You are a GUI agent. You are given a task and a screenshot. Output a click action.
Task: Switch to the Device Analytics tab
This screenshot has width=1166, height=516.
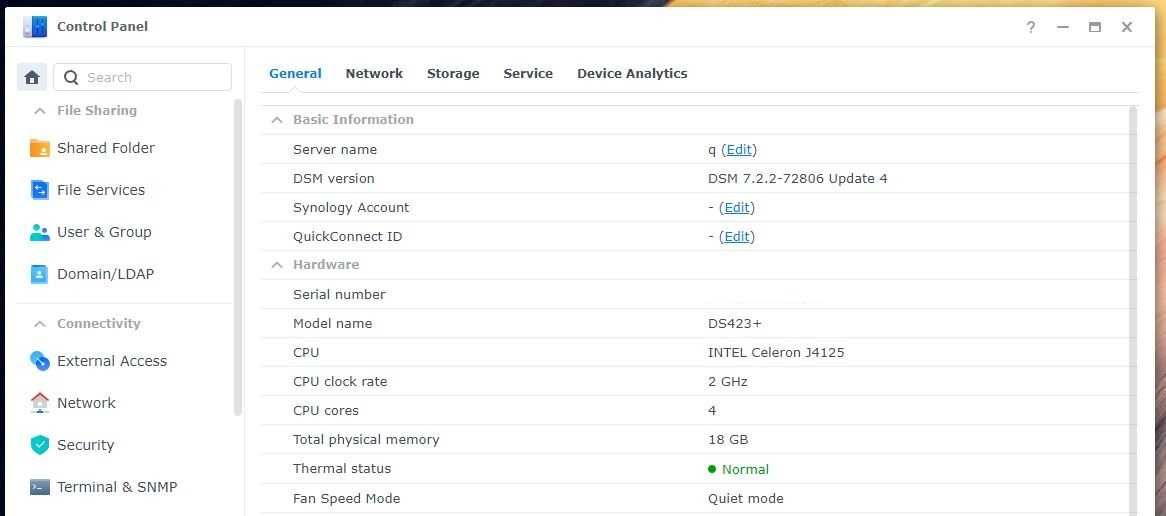tap(632, 74)
